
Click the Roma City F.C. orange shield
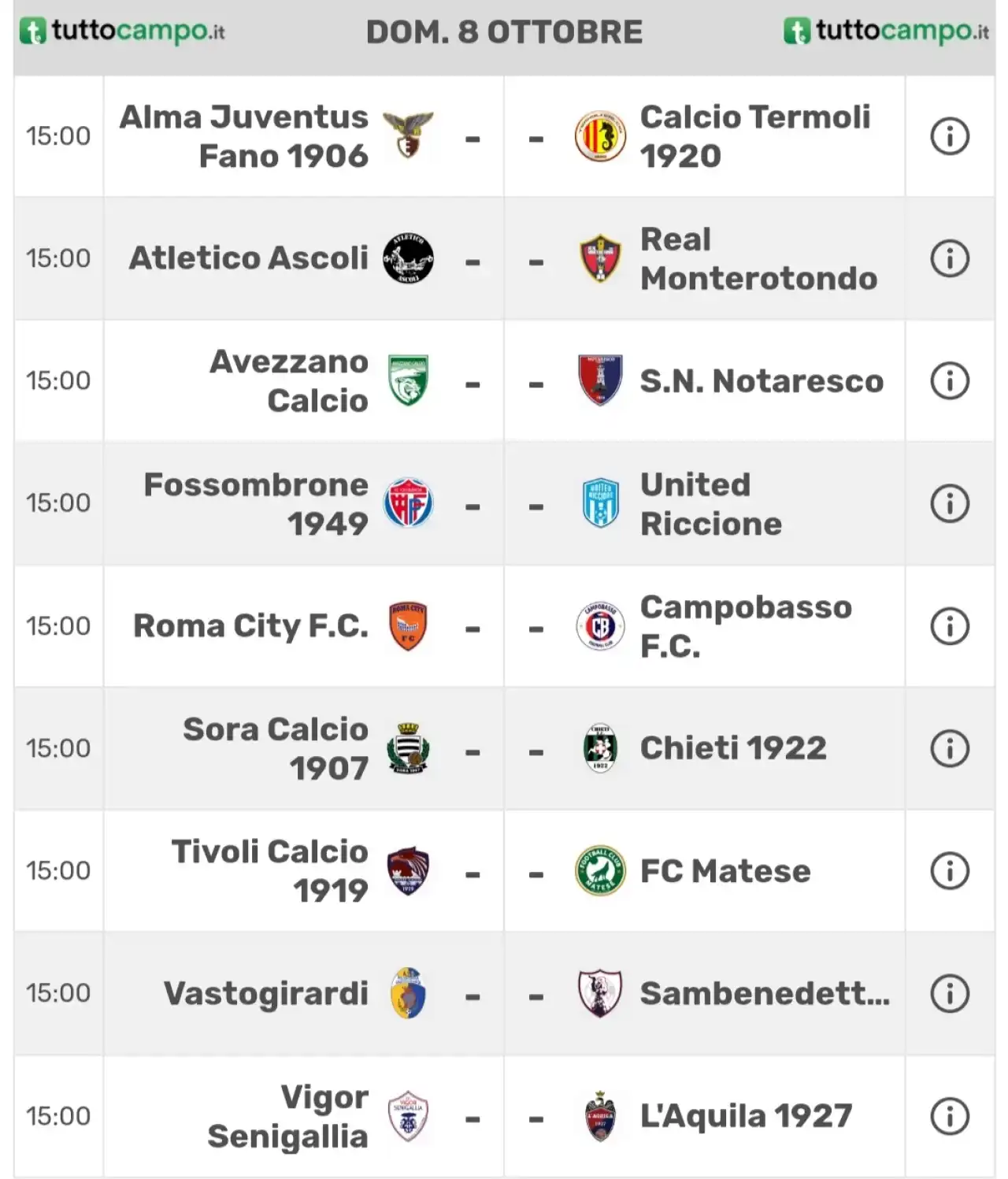click(408, 626)
